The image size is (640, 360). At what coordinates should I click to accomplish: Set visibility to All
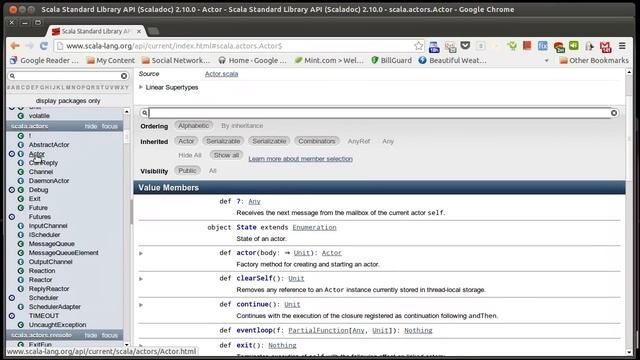point(213,171)
